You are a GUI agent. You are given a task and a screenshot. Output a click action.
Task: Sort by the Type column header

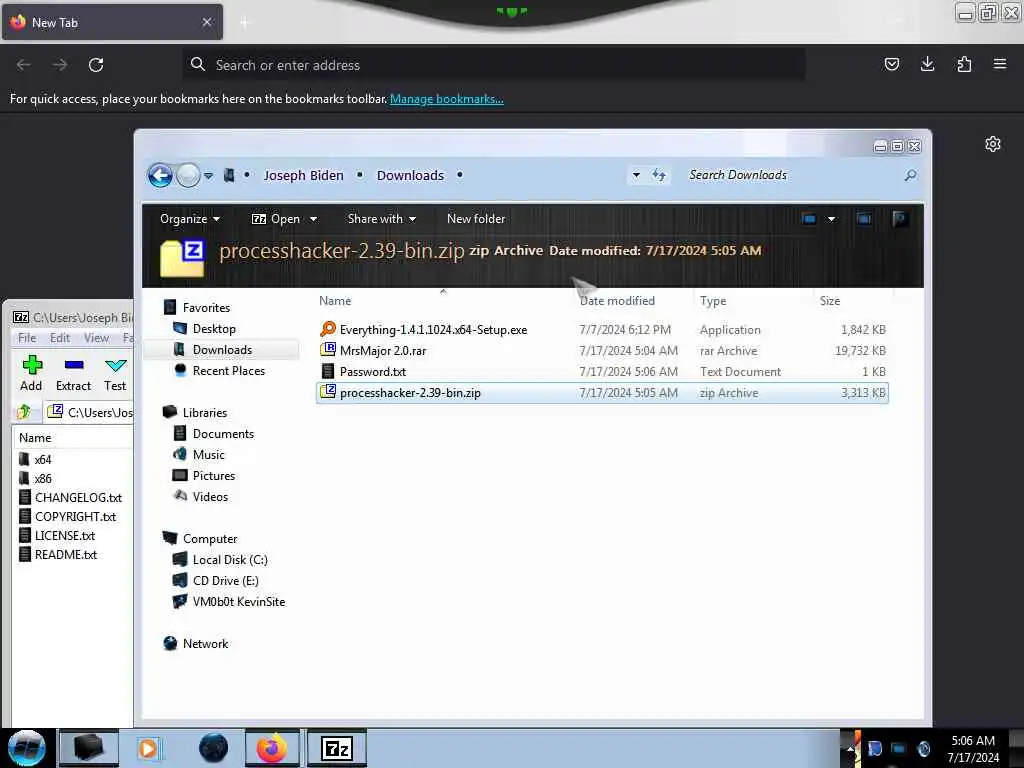pos(712,301)
